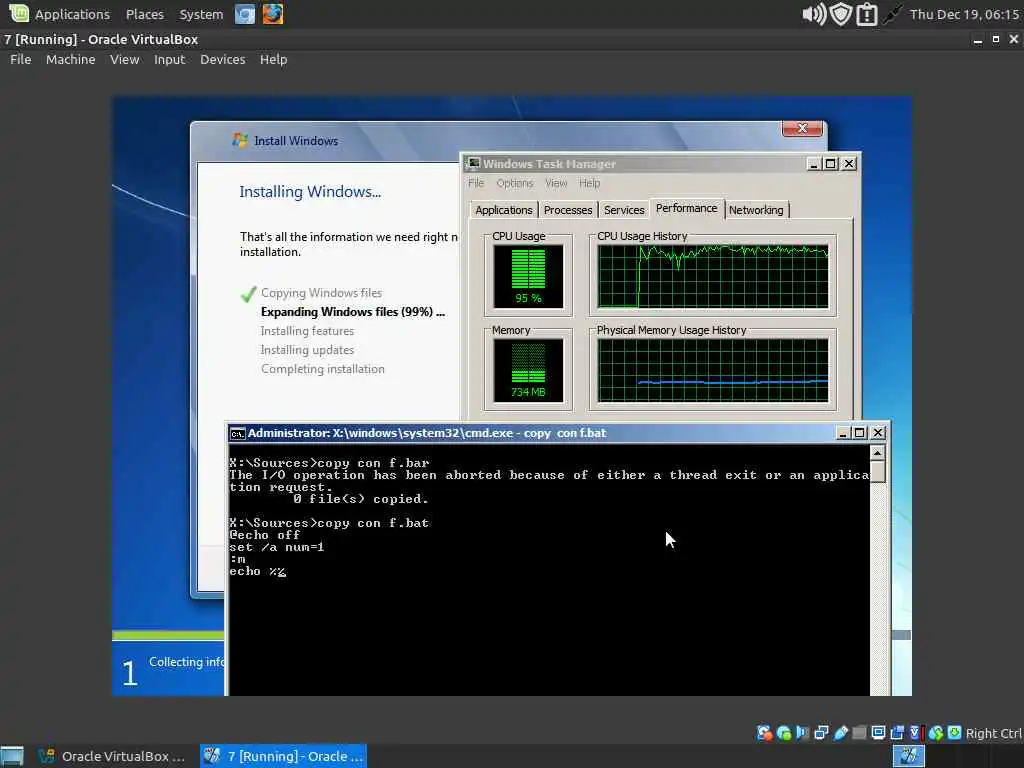
Task: Click the 'set /a num=1' line in cmd
Action: point(277,547)
